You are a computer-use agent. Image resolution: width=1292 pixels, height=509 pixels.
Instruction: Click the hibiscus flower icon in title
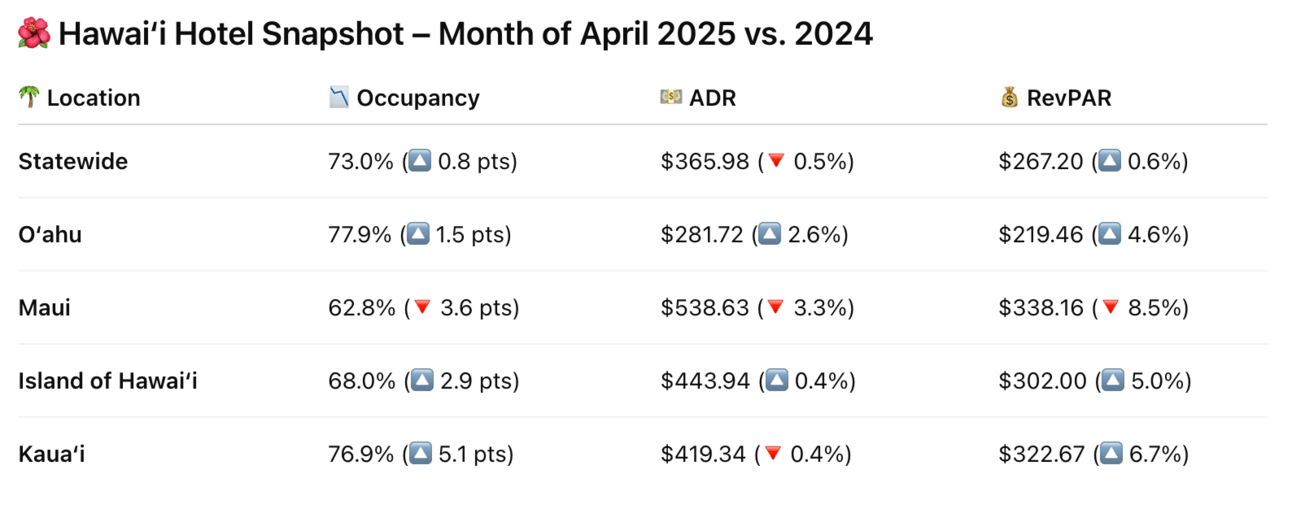(33, 35)
